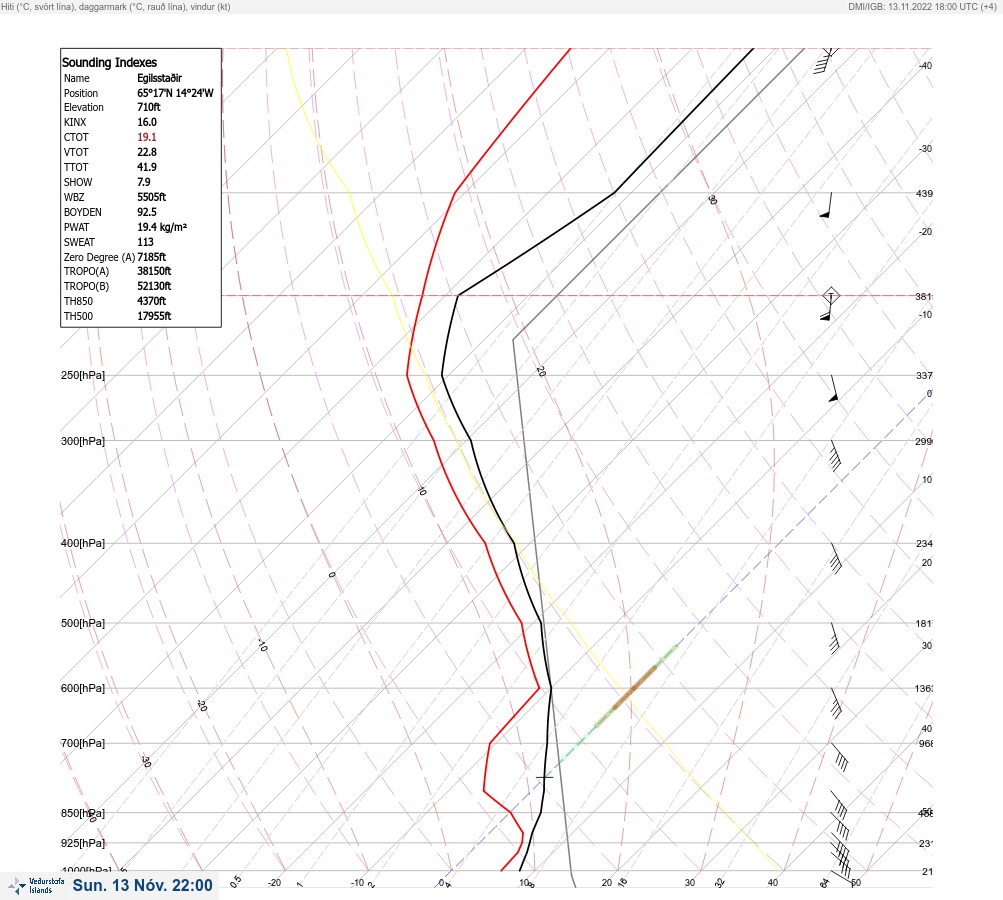Click the '925[hPa]' pressure label
The image size is (1003, 900).
(83, 843)
